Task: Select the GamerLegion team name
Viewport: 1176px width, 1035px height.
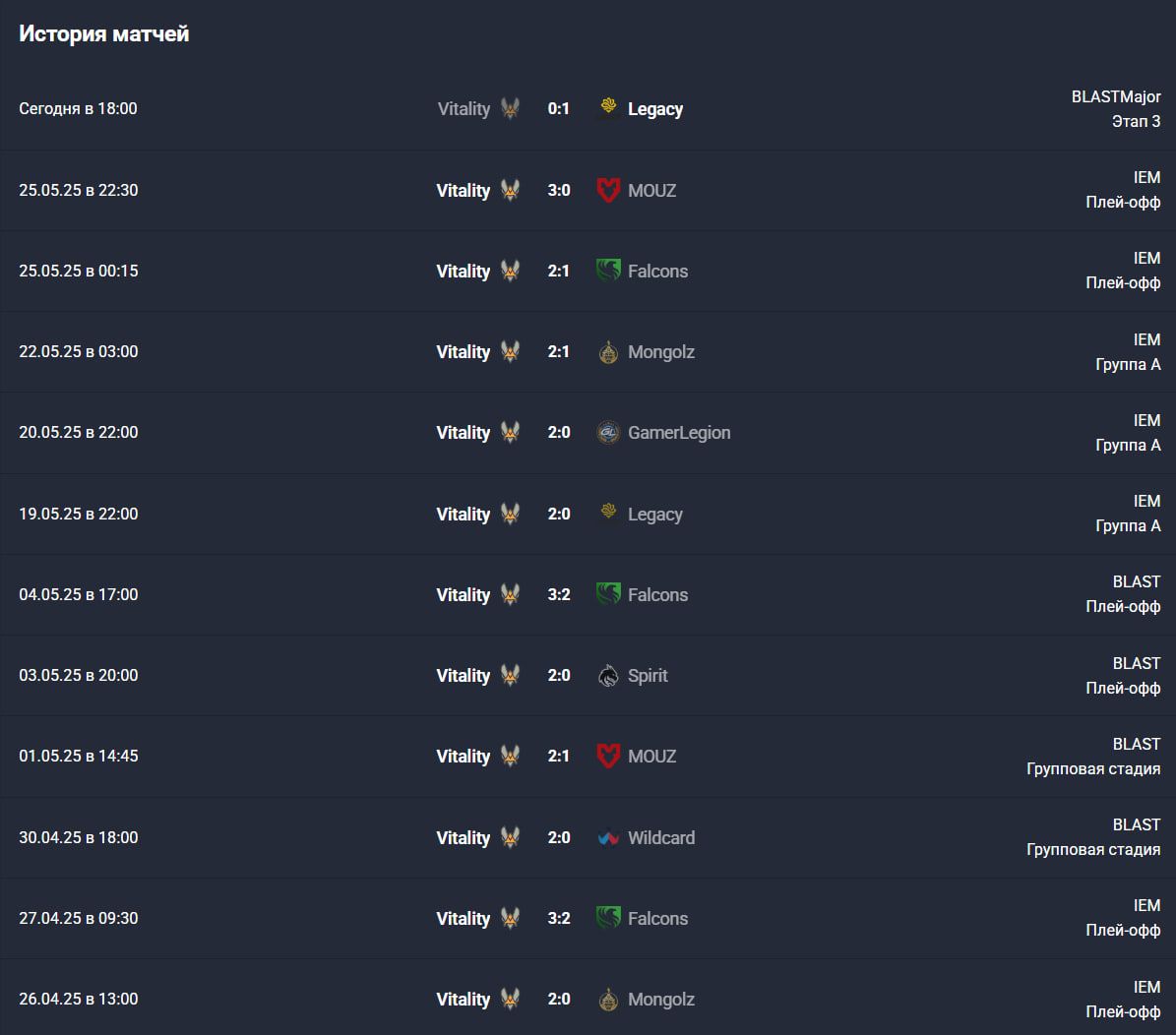Action: [679, 433]
